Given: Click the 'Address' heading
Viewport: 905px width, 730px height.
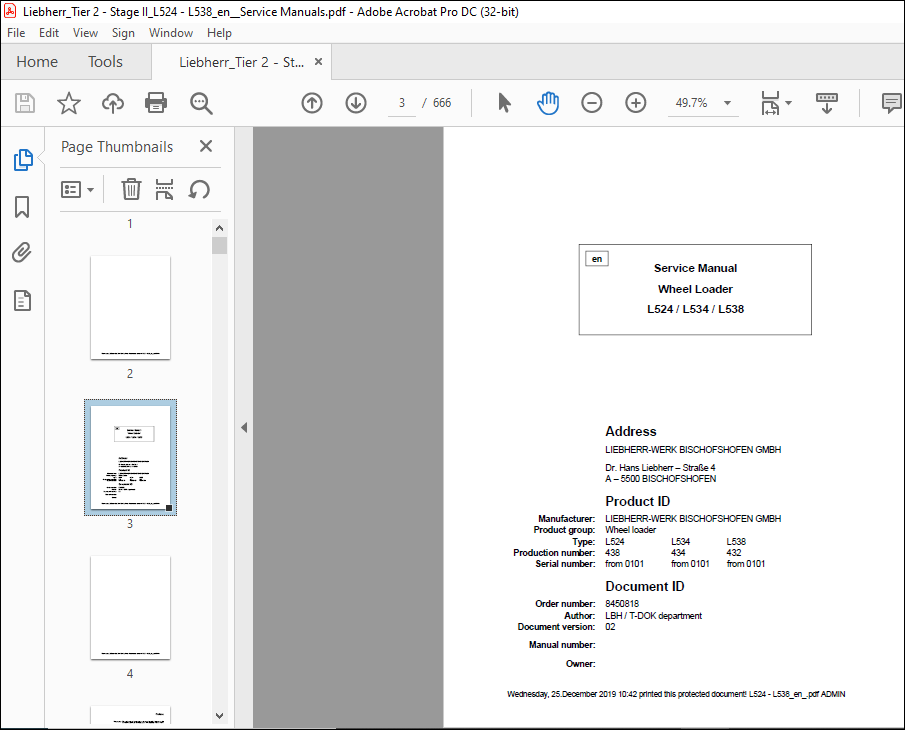Looking at the screenshot, I should [x=630, y=432].
